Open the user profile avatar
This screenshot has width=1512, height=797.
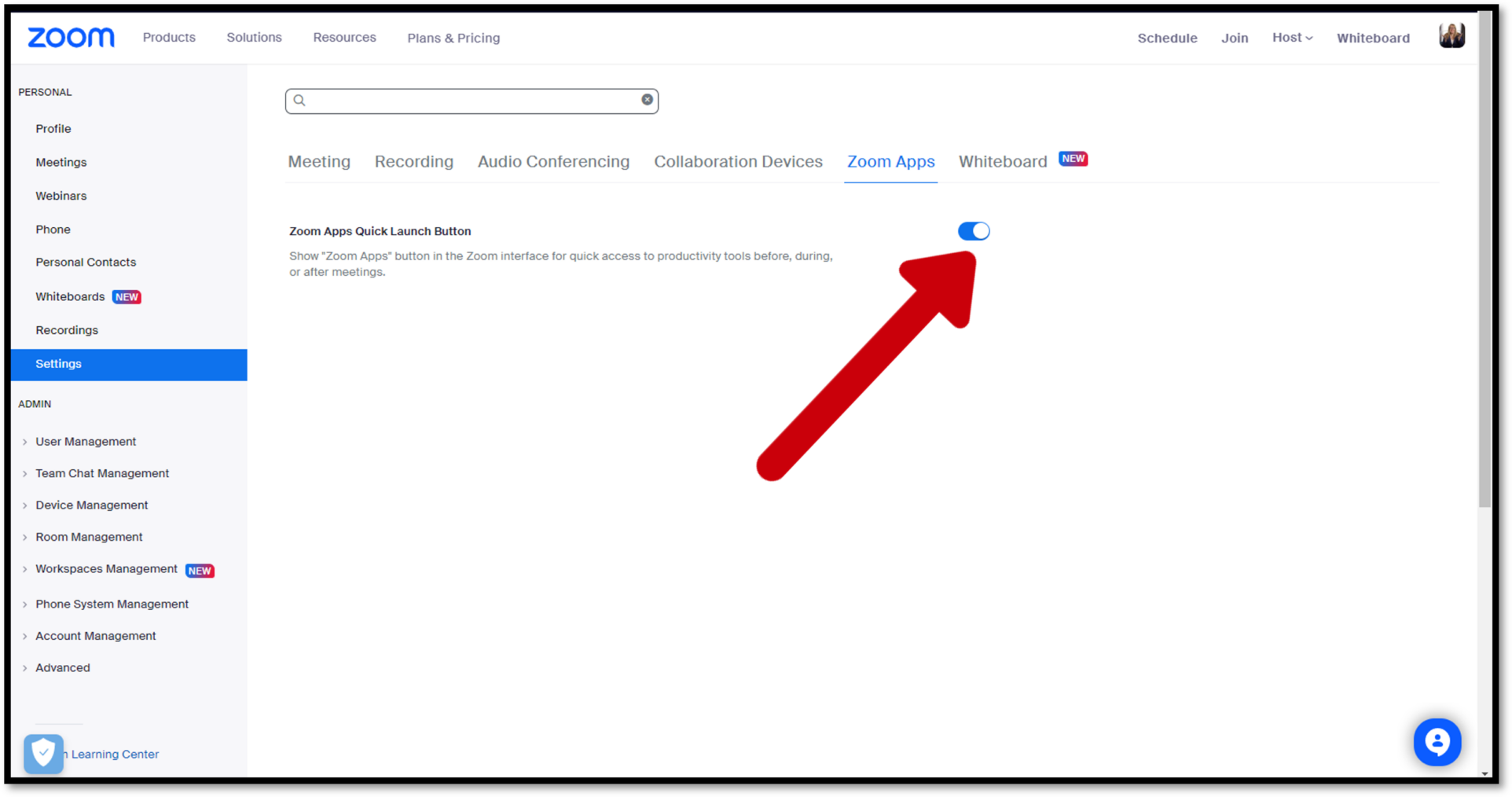point(1451,36)
